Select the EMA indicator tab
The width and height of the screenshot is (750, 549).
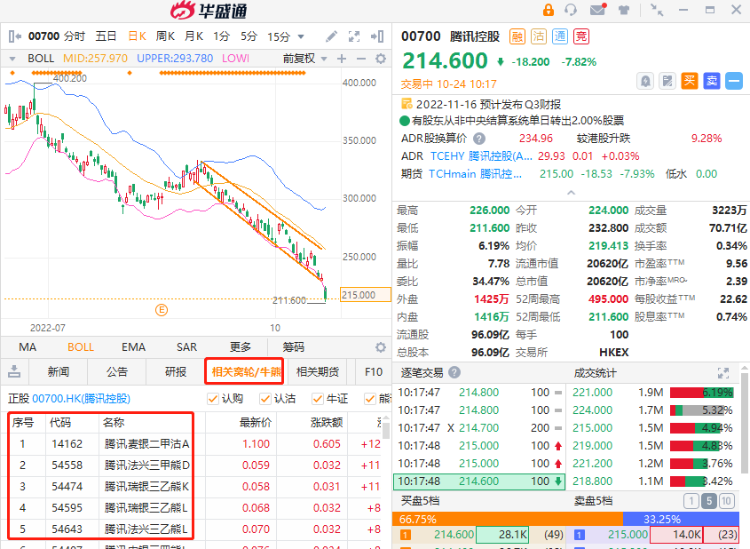click(133, 347)
